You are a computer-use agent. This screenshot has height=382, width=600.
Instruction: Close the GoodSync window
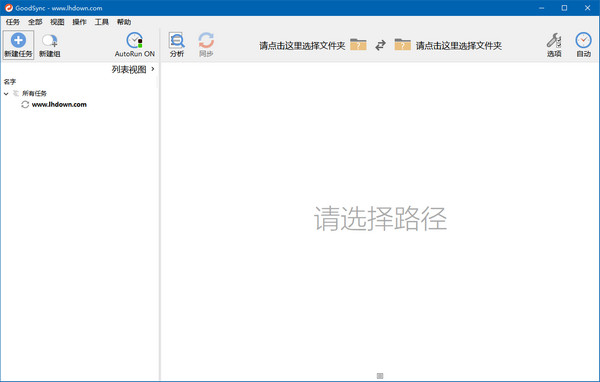tap(587, 8)
